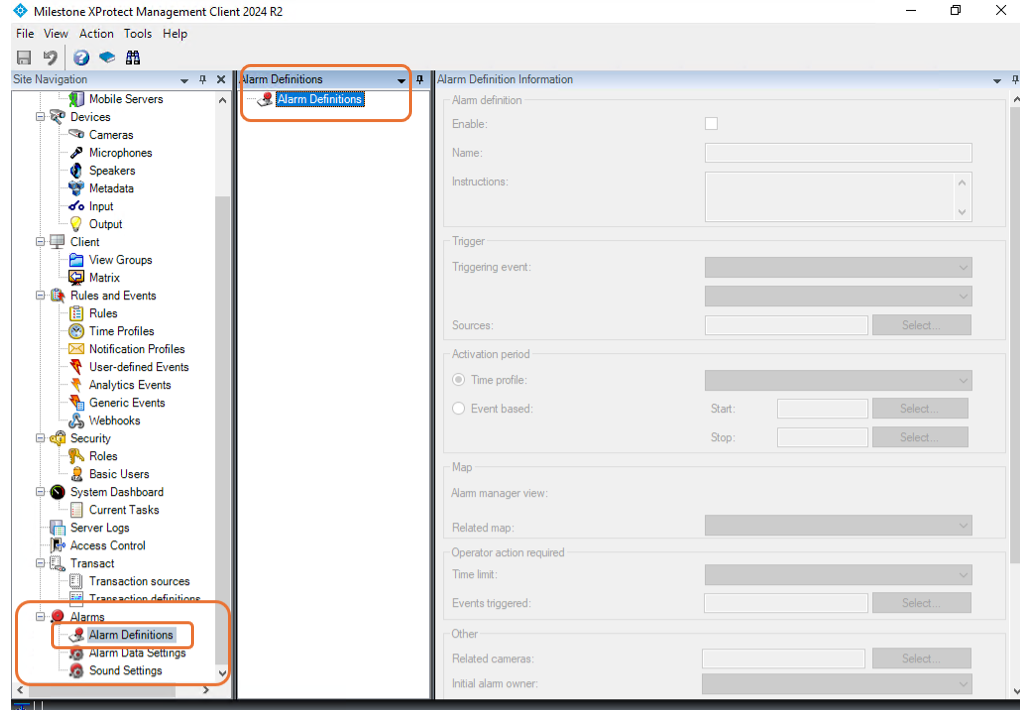Select the Time profile radio button

[459, 379]
